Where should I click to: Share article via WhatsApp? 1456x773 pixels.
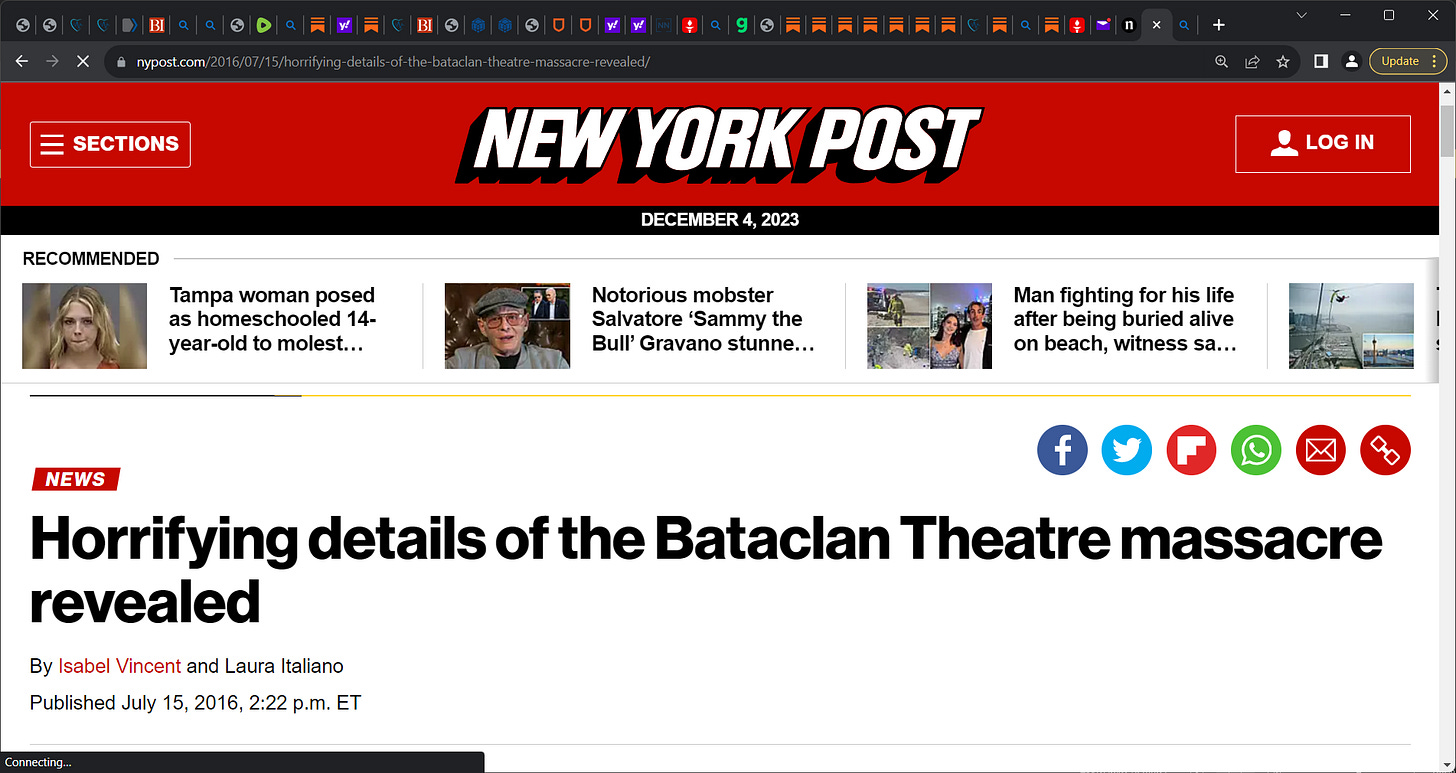pos(1256,450)
